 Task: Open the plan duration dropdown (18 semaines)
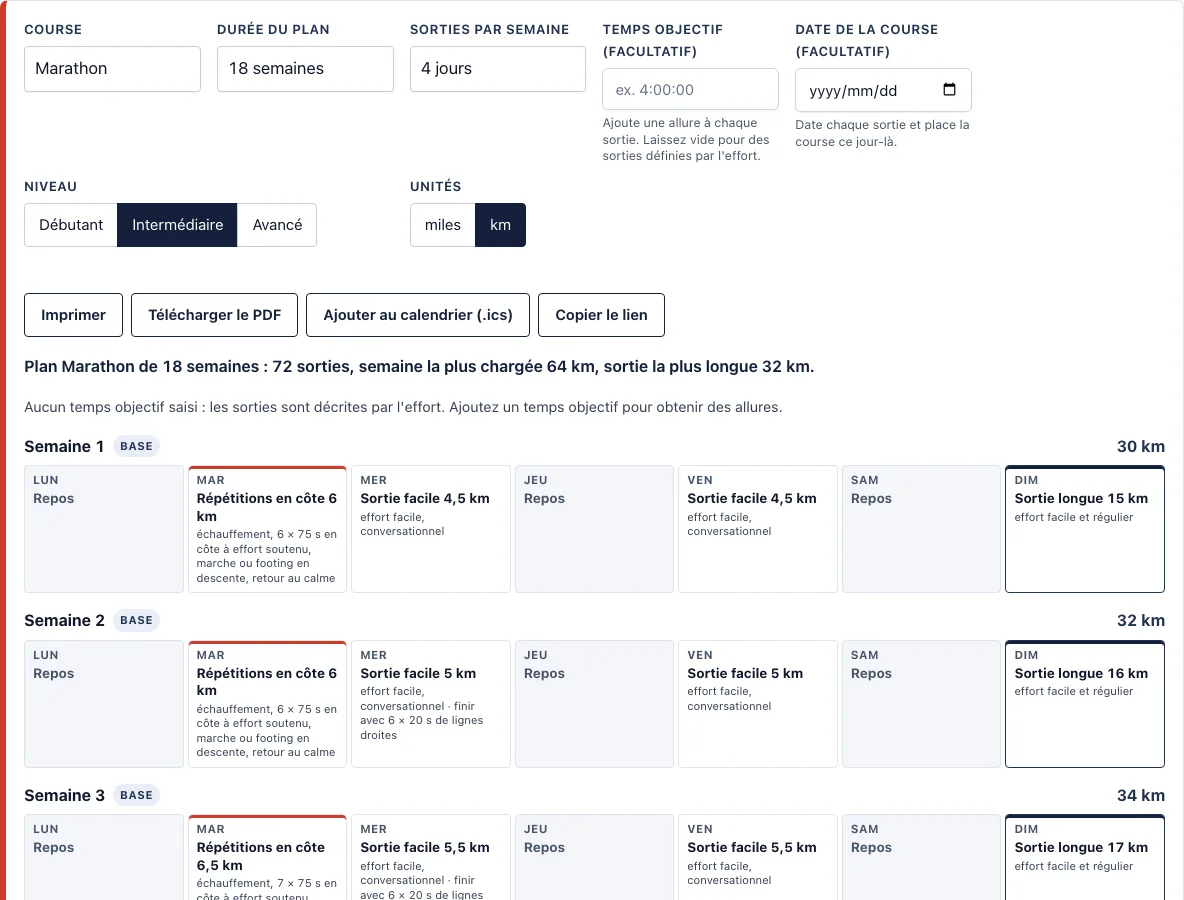[x=305, y=69]
